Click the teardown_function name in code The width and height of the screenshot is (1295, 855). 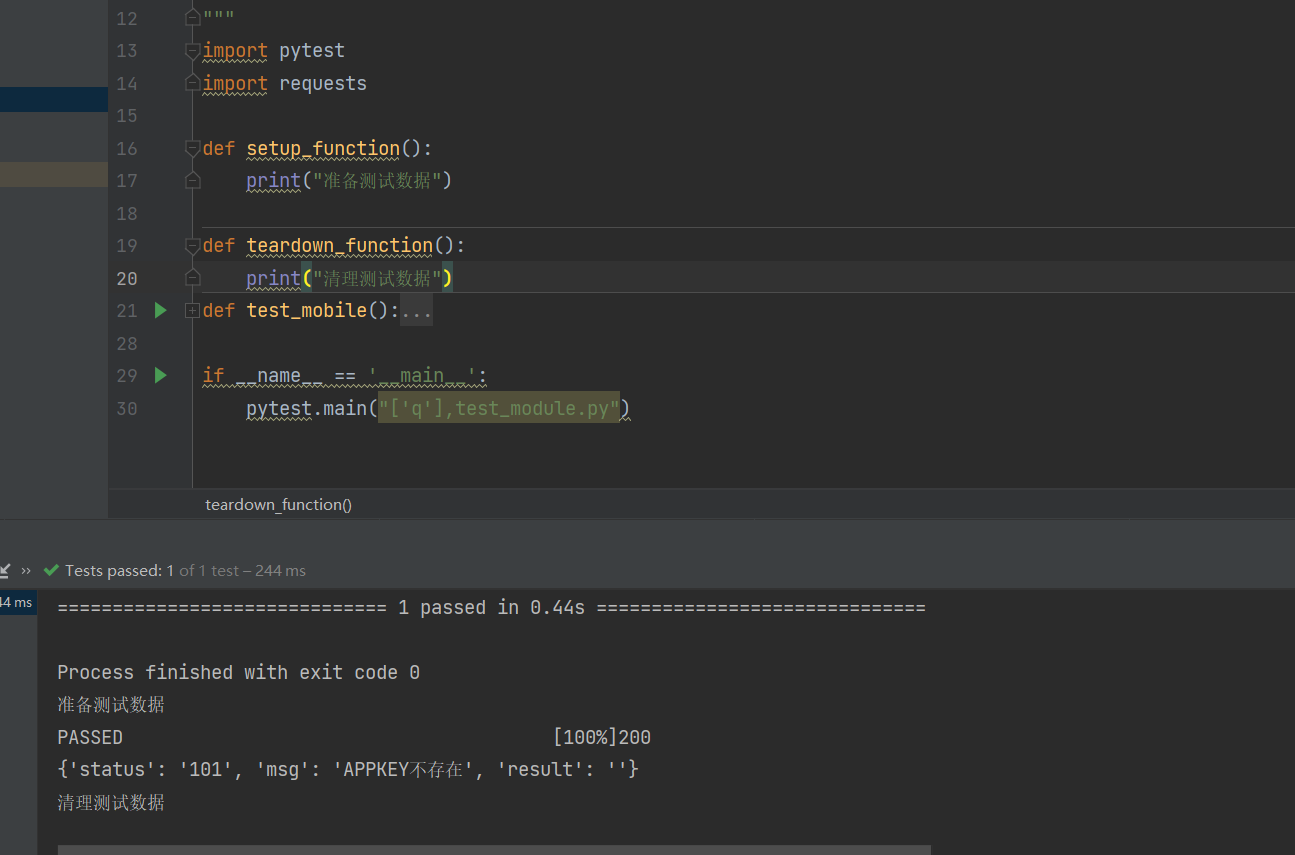tap(339, 246)
